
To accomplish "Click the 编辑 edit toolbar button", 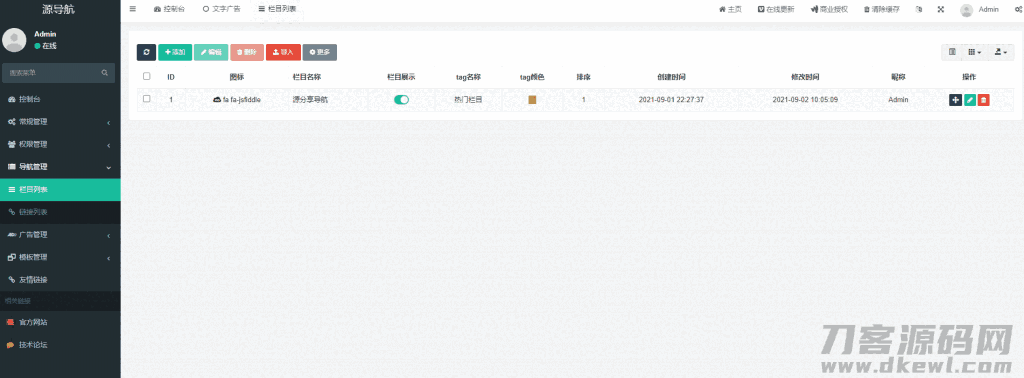I will [x=211, y=52].
